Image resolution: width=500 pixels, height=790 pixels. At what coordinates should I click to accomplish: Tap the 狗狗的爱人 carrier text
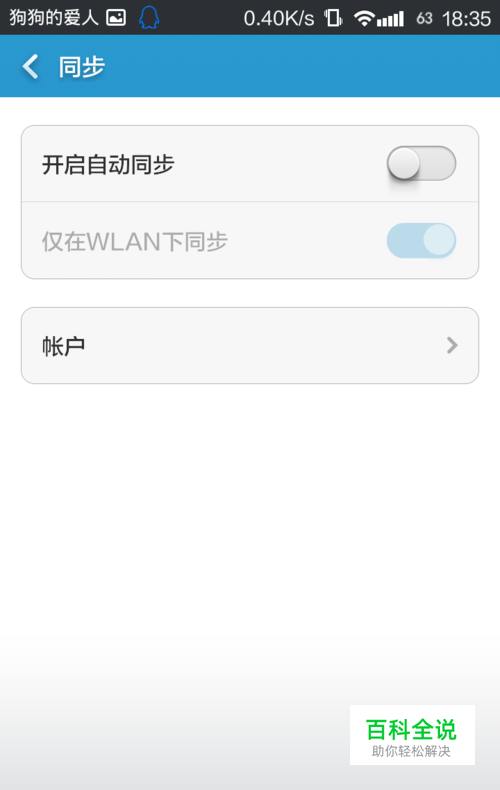[x=53, y=18]
